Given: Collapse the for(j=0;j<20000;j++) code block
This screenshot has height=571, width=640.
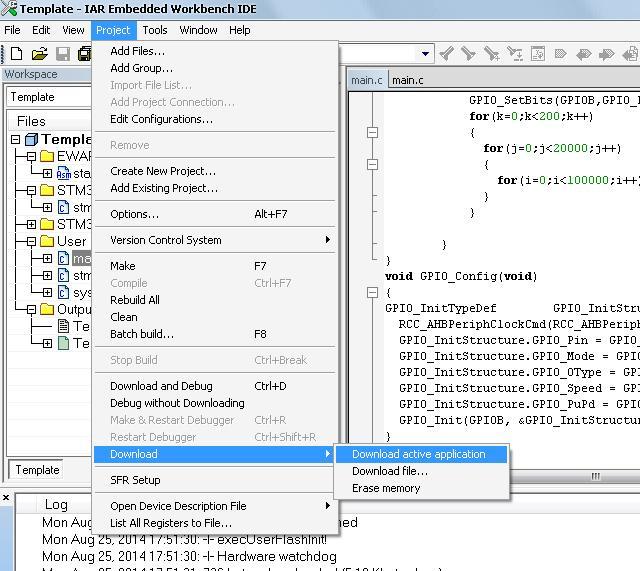Looking at the screenshot, I should [372, 164].
